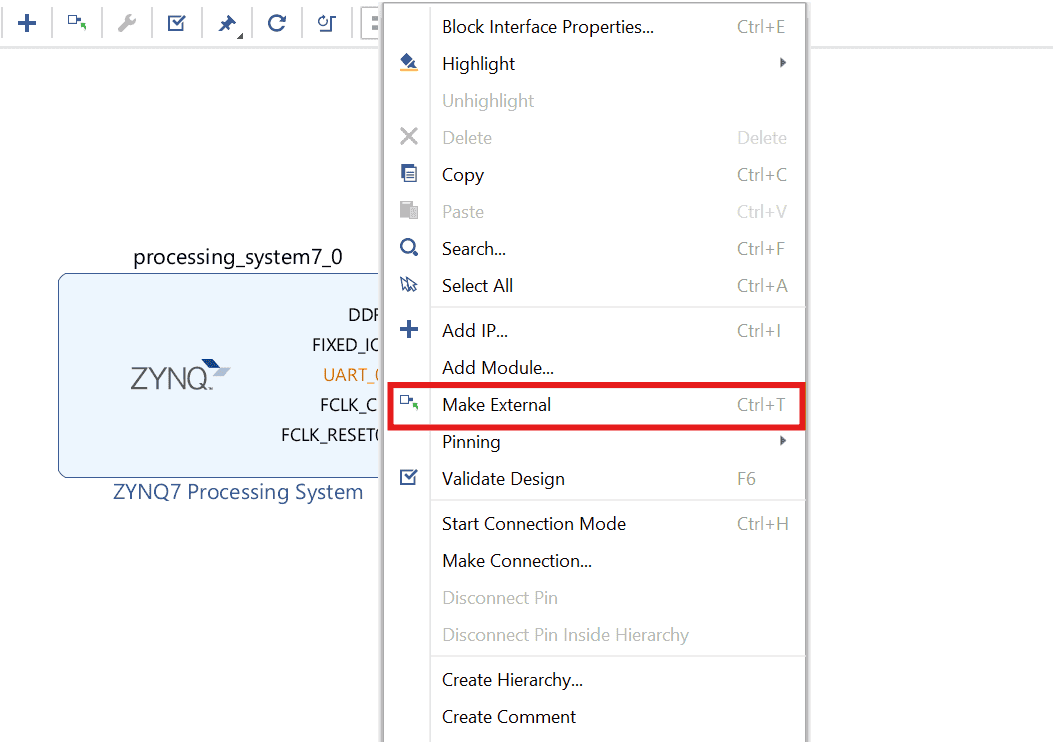The width and height of the screenshot is (1053, 742).
Task: Click Create Hierarchy... menu entry
Action: click(512, 680)
